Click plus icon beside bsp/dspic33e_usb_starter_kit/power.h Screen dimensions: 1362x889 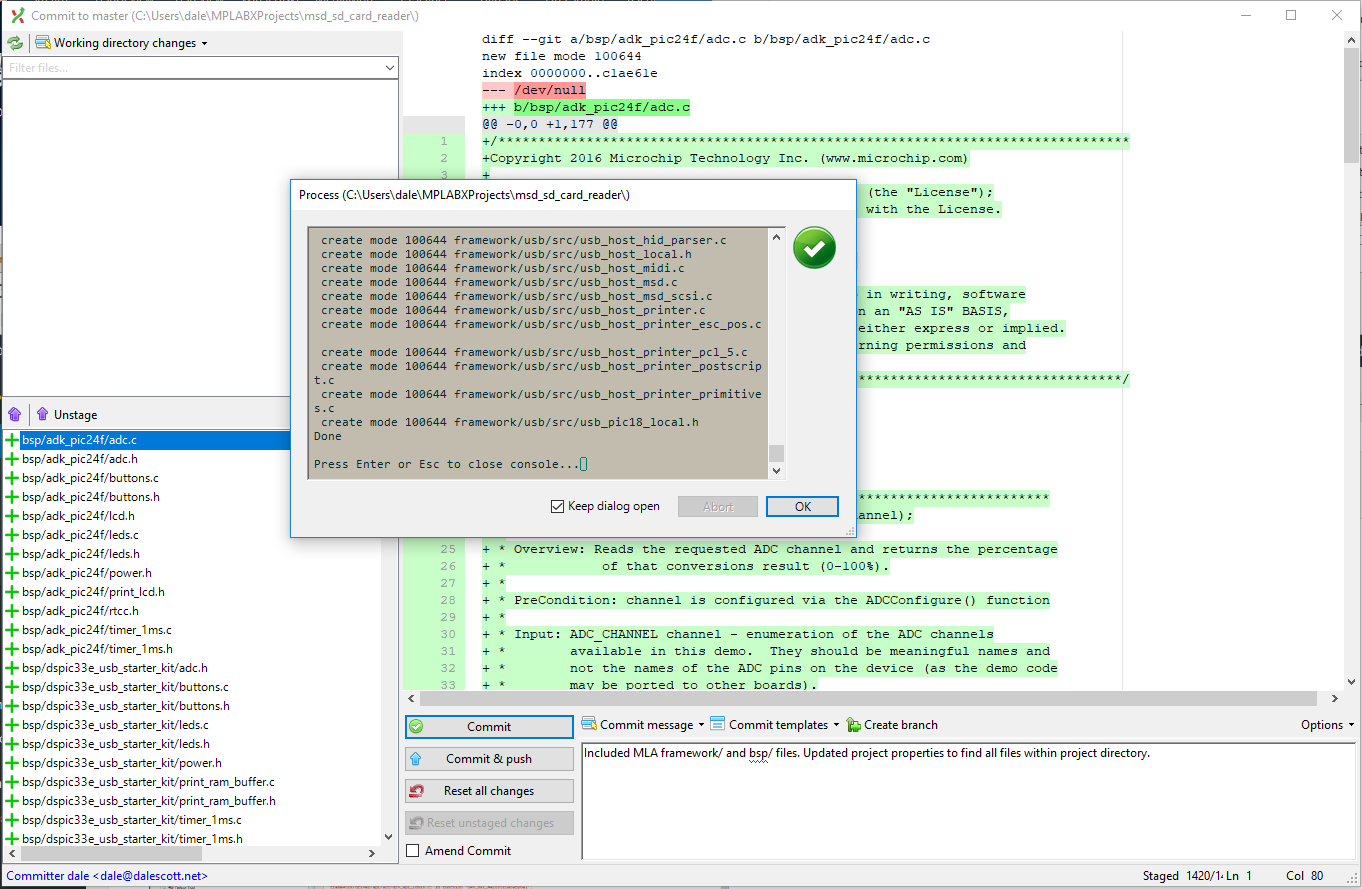tap(12, 763)
